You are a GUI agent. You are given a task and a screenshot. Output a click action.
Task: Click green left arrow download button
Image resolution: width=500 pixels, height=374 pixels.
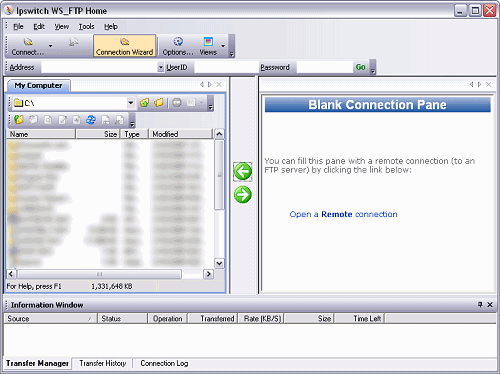(243, 172)
